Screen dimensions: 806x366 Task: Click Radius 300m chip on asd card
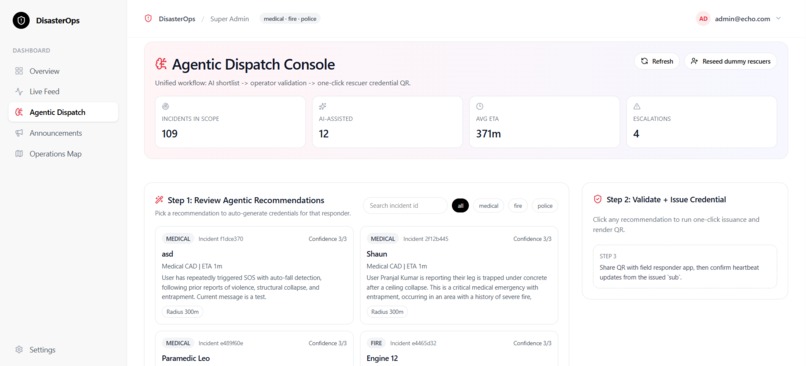[182, 312]
